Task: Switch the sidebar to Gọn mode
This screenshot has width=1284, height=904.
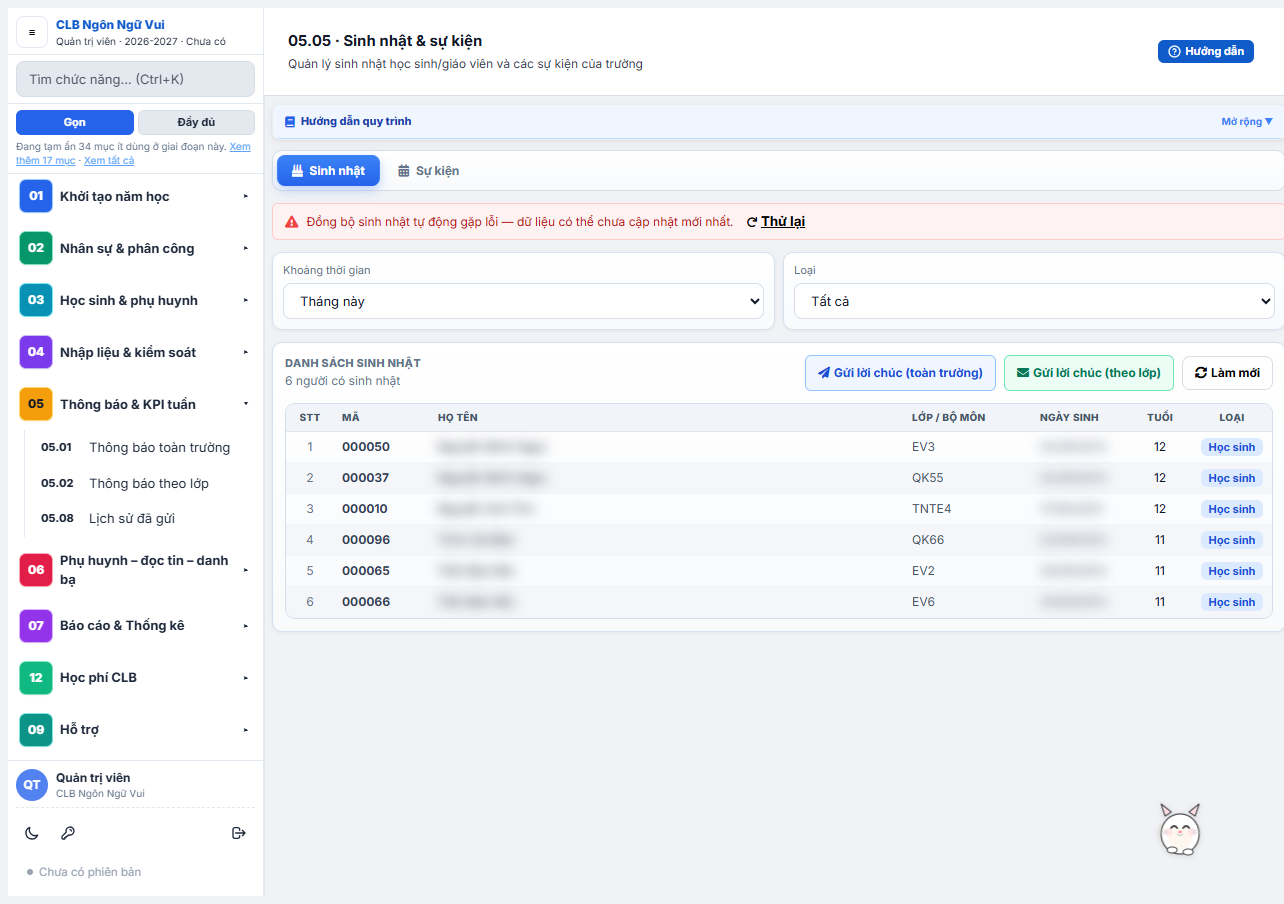Action: click(x=75, y=122)
